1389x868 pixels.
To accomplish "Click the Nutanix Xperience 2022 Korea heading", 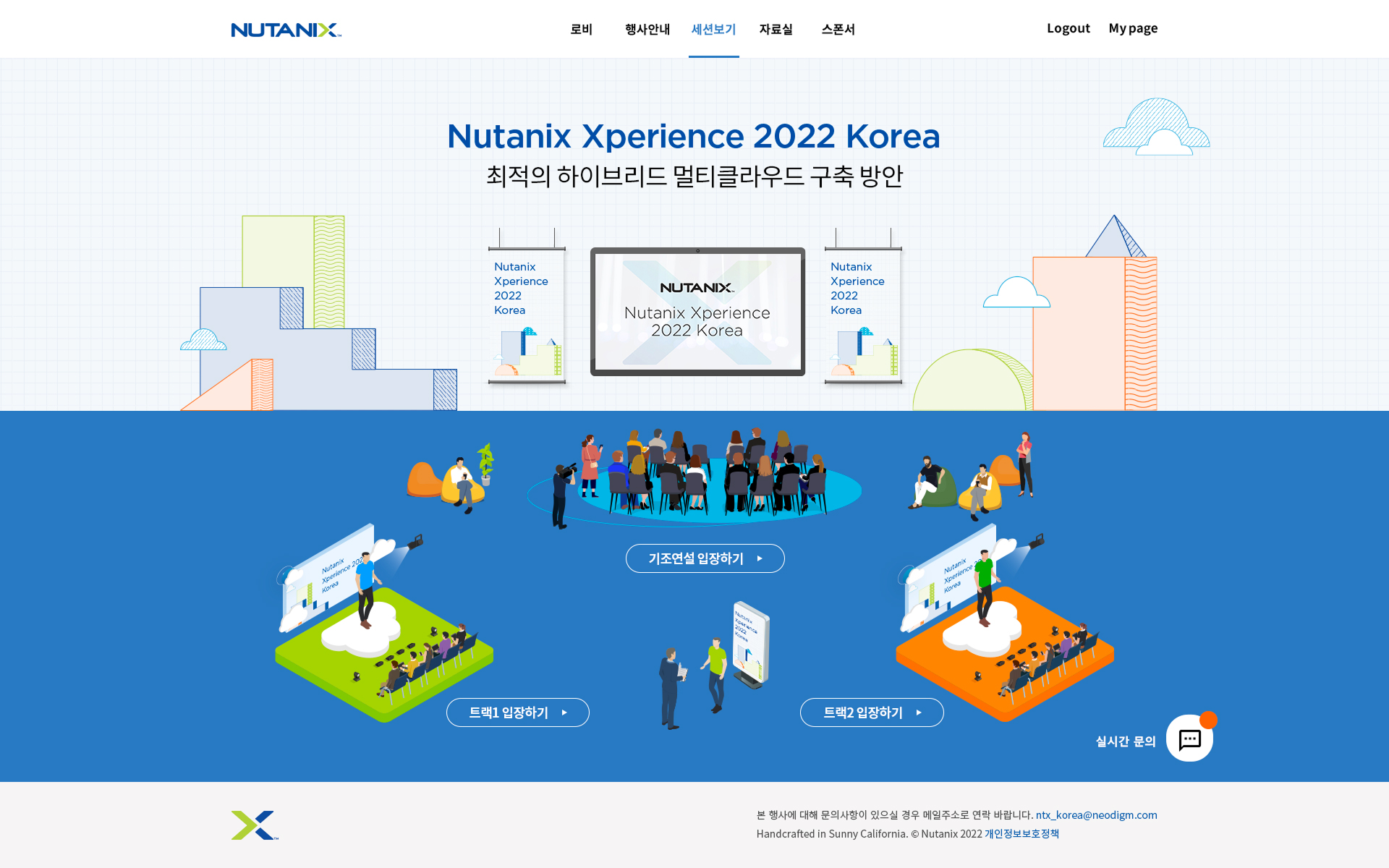I will pos(694,136).
